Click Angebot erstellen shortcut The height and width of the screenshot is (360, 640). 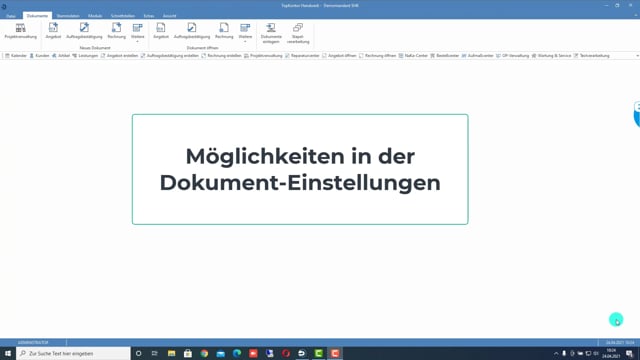point(119,56)
